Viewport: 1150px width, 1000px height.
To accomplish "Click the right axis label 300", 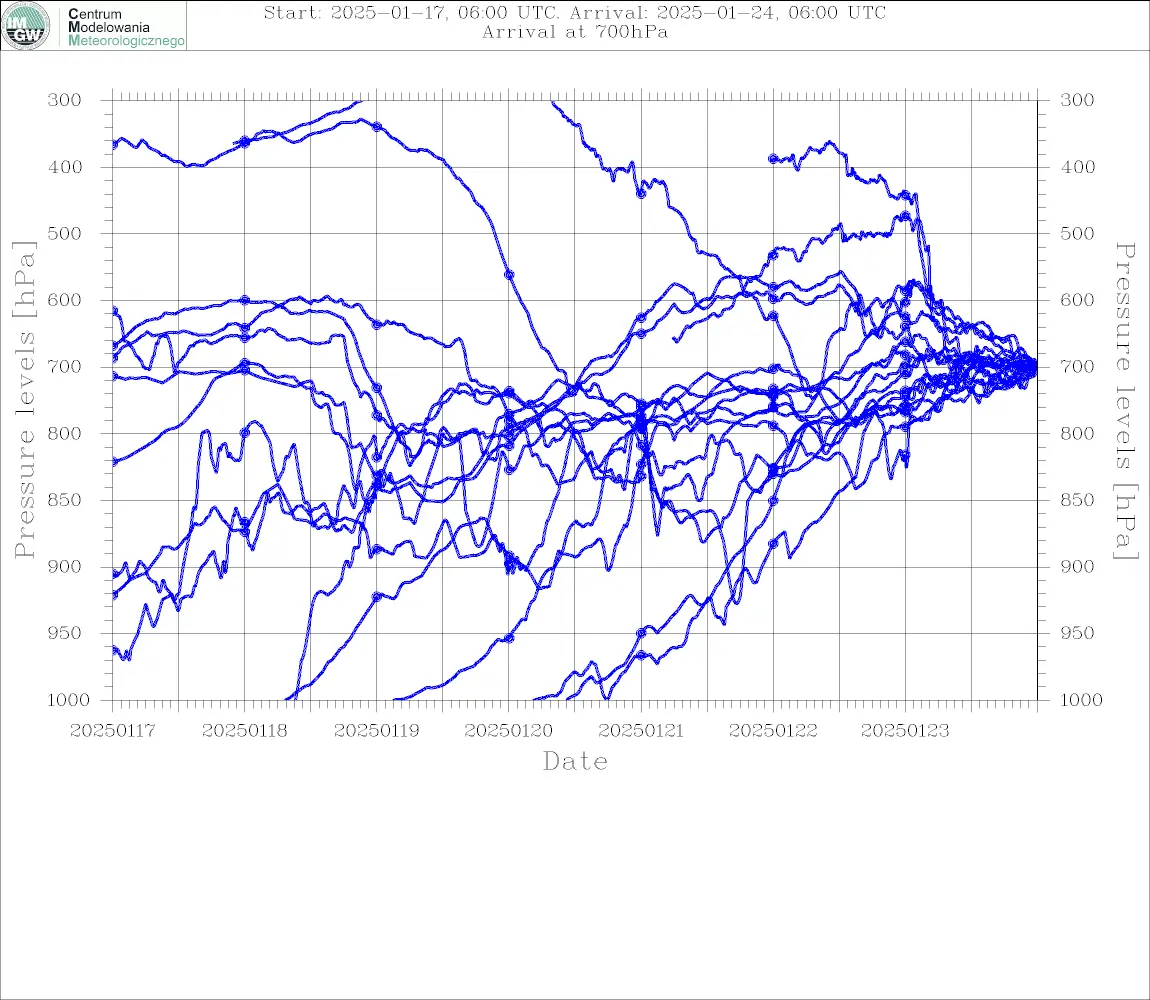I will click(x=1077, y=100).
